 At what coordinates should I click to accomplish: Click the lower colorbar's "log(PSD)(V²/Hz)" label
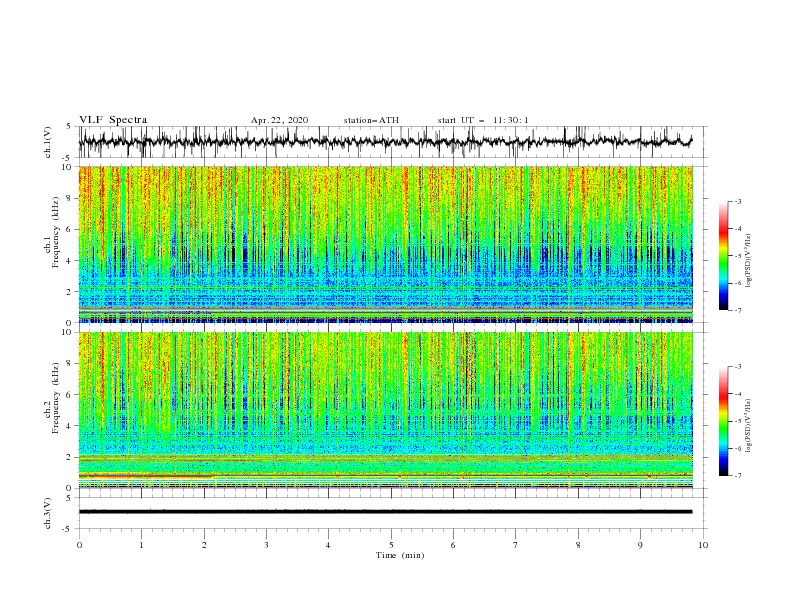click(748, 425)
